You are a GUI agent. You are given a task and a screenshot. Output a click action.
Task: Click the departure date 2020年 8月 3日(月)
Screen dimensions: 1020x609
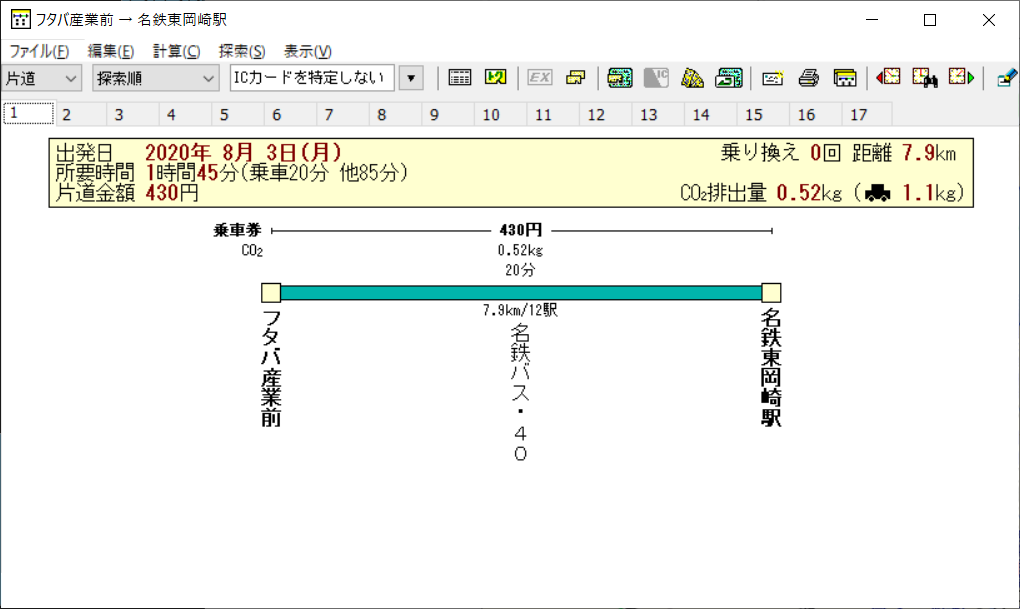243,153
